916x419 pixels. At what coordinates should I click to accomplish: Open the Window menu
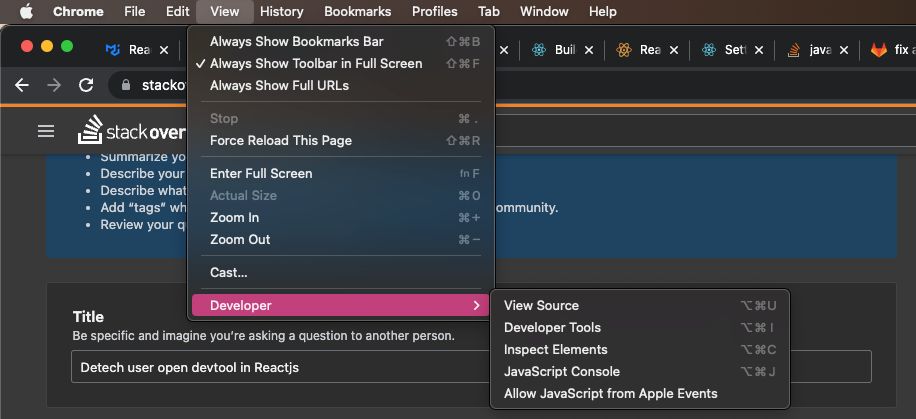point(544,11)
